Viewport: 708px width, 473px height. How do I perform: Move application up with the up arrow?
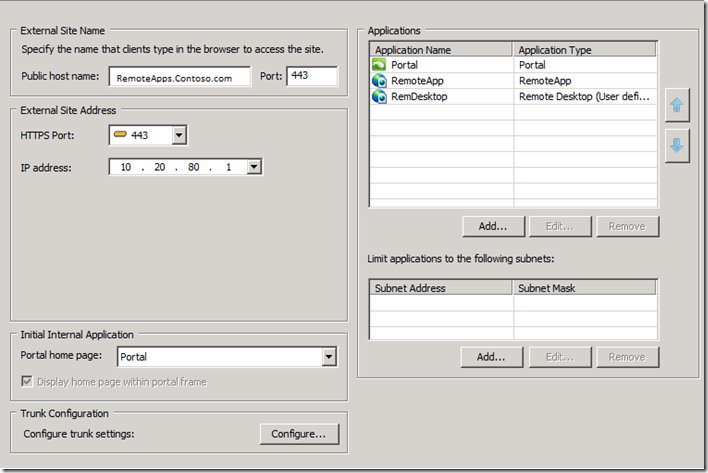click(677, 105)
